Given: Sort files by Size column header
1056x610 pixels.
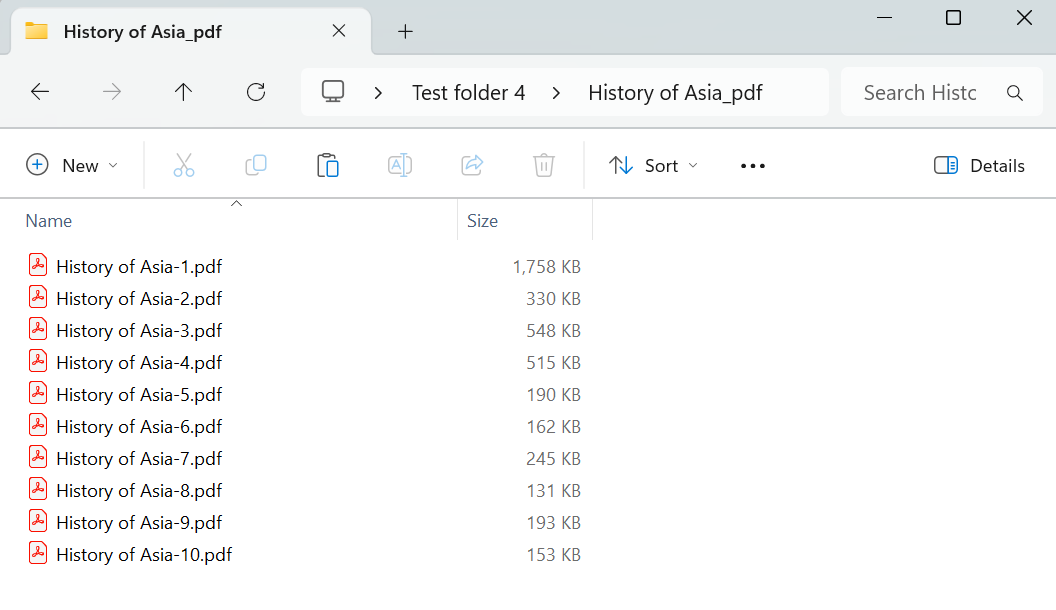Looking at the screenshot, I should click(482, 221).
